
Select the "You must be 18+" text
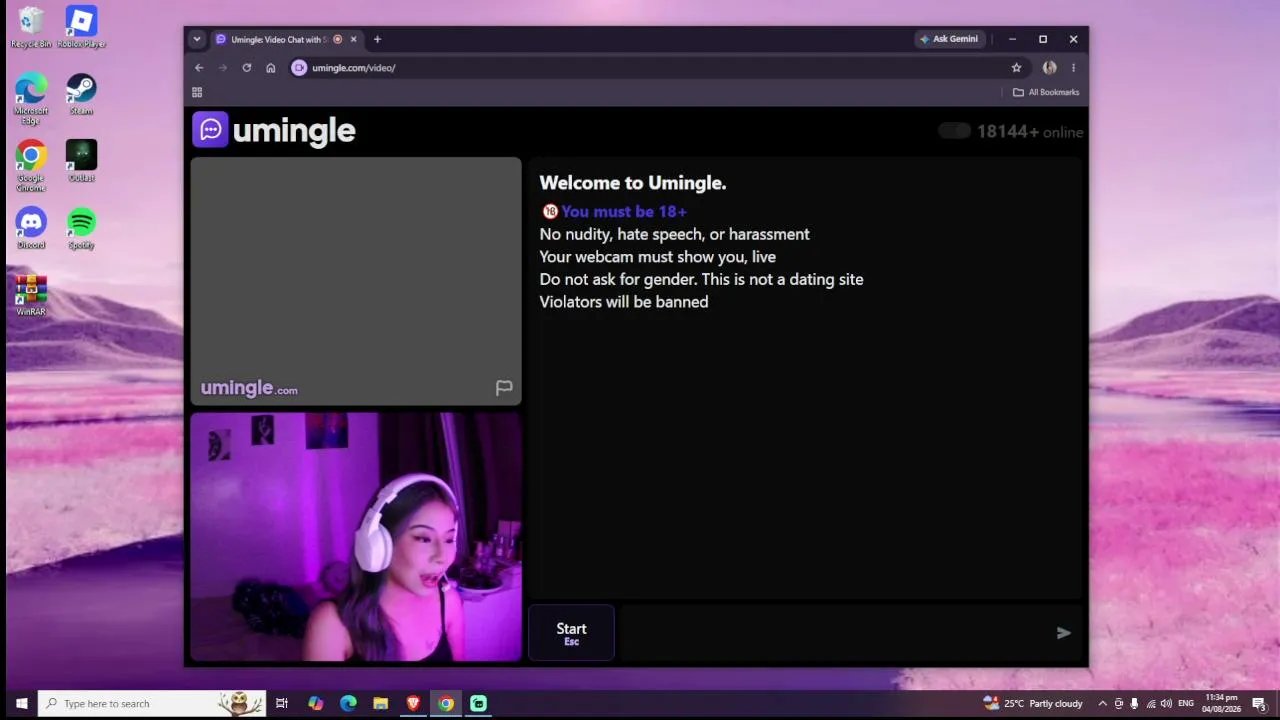[624, 211]
